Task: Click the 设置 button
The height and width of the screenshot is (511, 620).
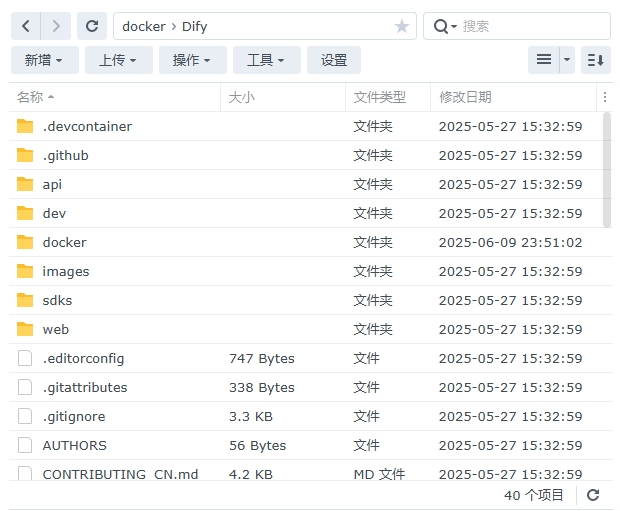Action: point(334,60)
